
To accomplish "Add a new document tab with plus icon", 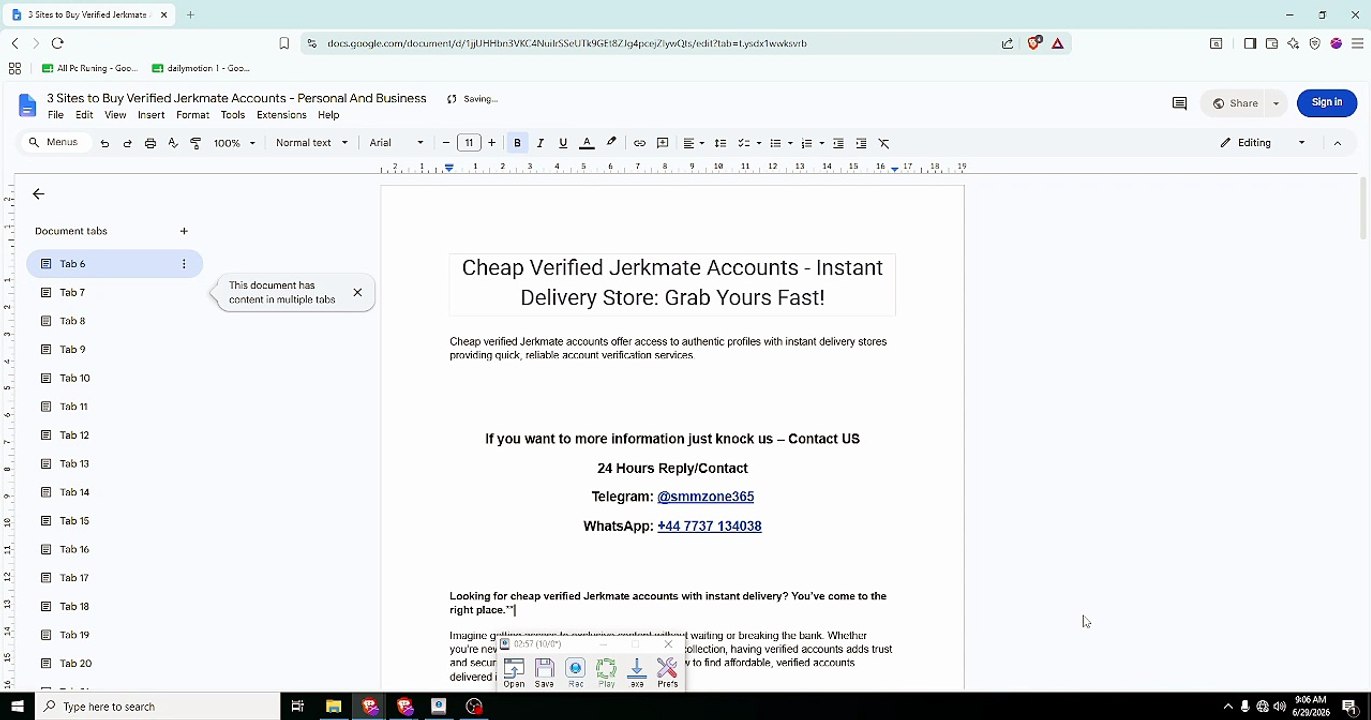I will 183,231.
